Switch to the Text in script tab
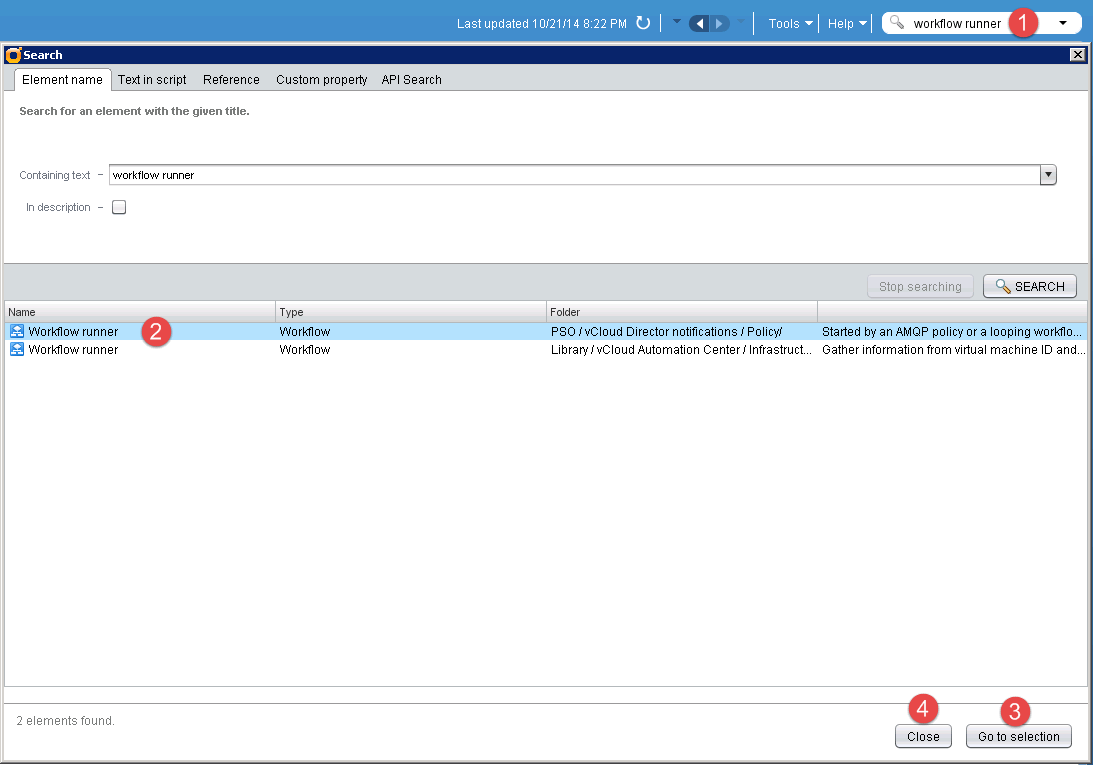 click(152, 80)
